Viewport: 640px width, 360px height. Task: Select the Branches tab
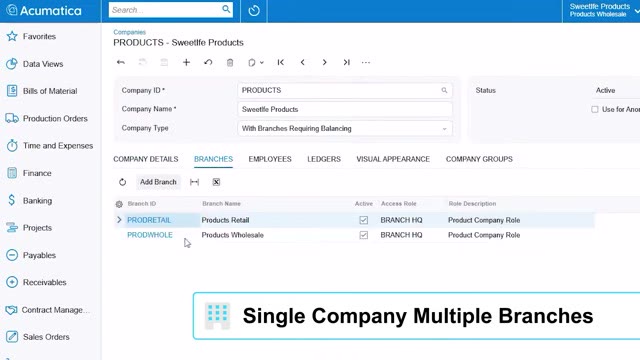pos(213,159)
